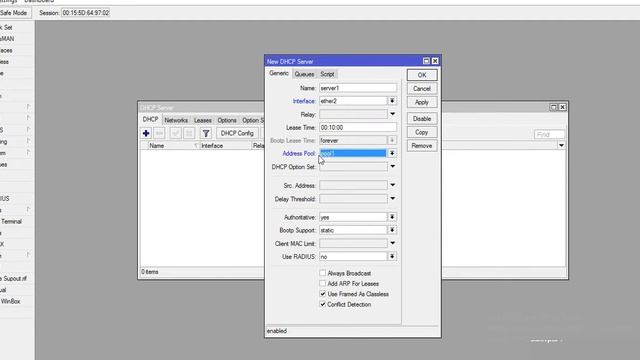
Task: Expand the Client MAC Limit field
Action: pos(392,243)
